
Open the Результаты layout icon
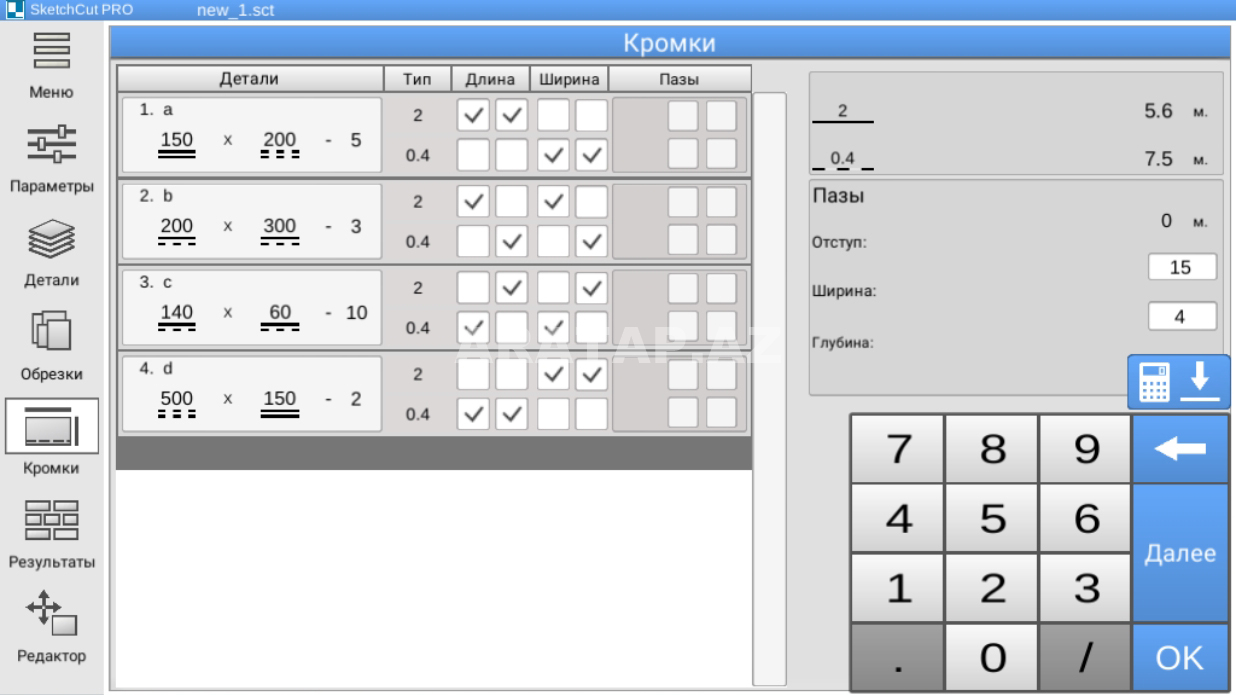click(51, 520)
